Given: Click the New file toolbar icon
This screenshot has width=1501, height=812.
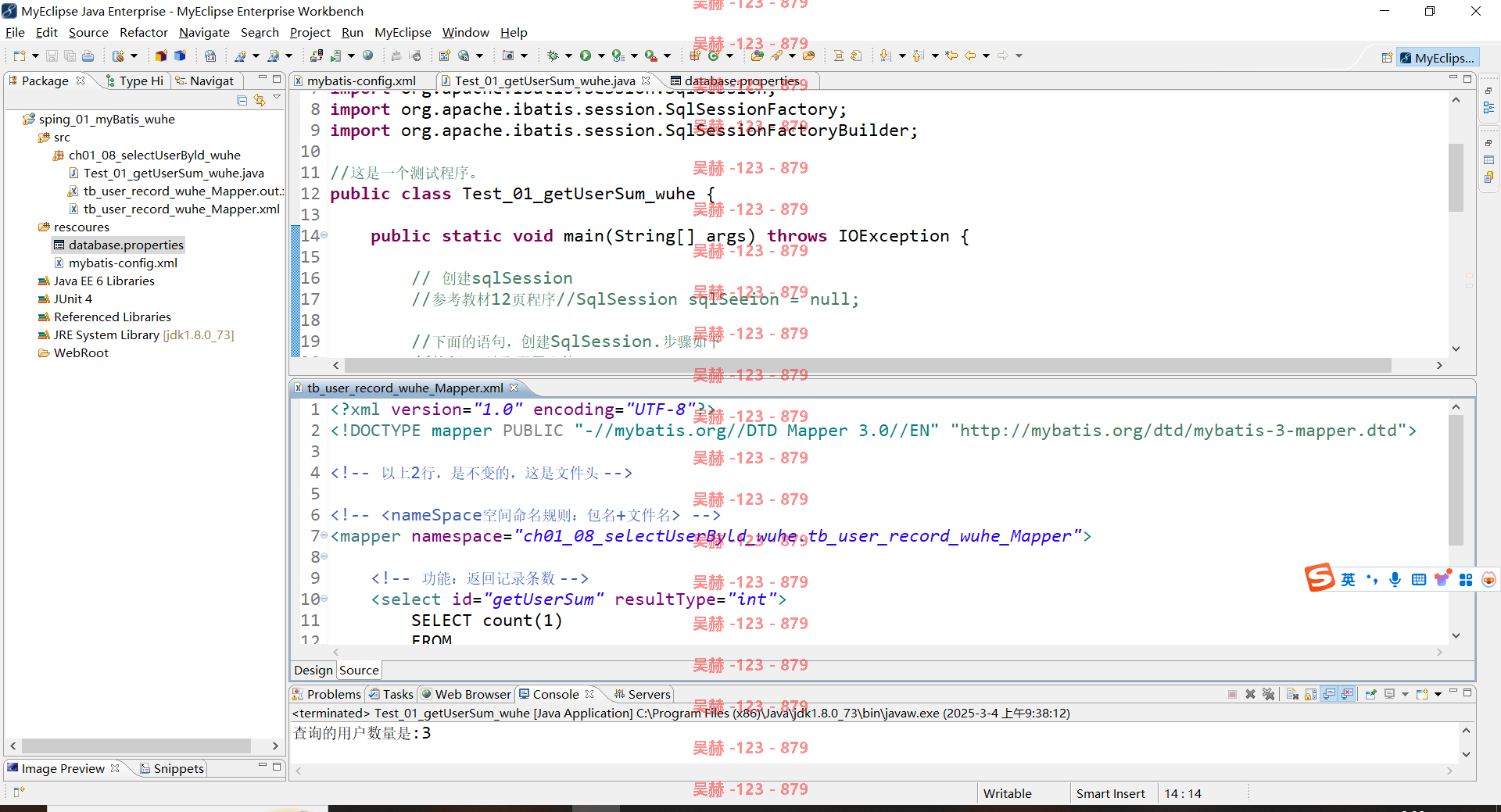Looking at the screenshot, I should click(20, 55).
